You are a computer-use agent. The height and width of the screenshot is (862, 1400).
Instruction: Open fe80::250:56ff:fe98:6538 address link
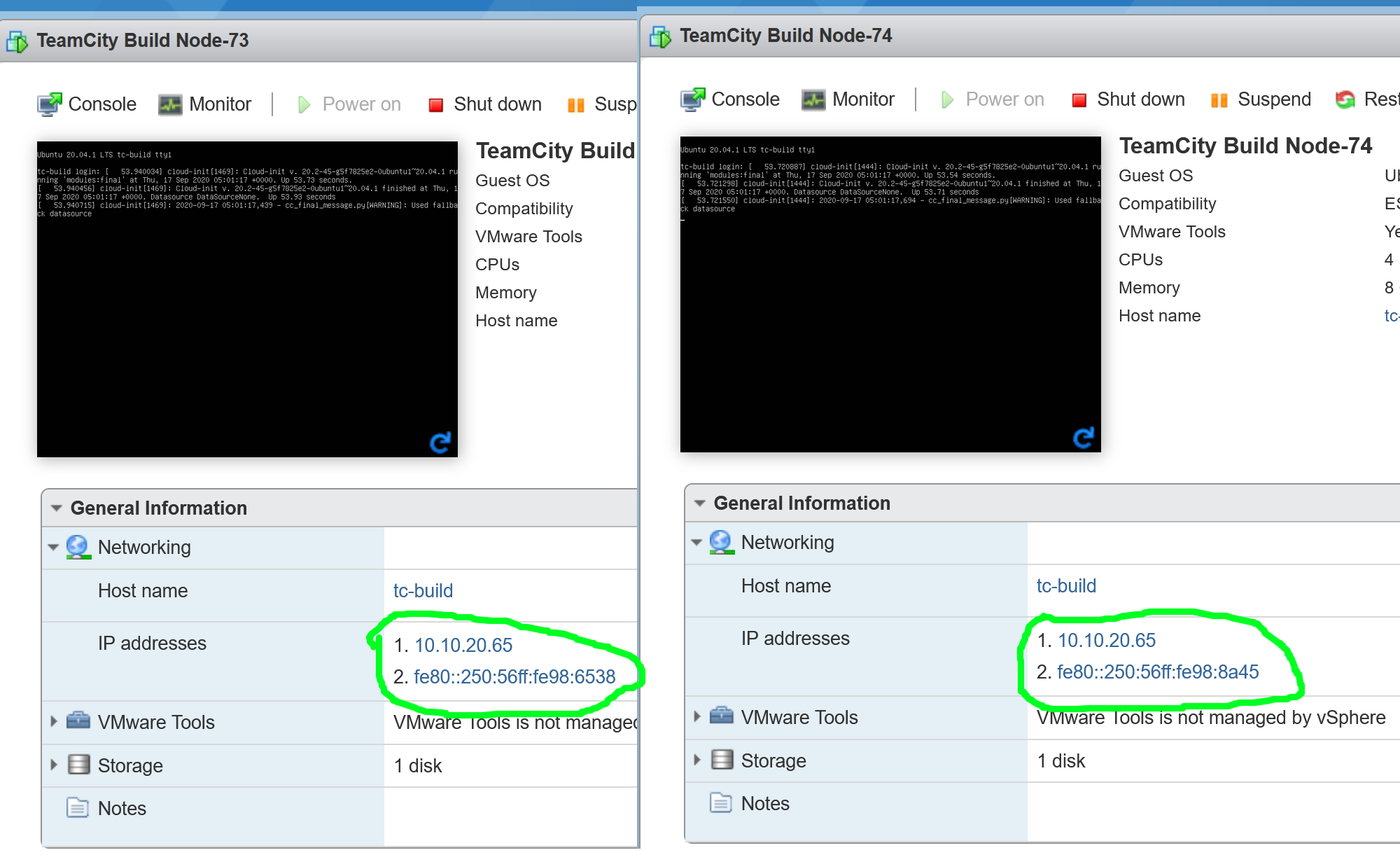(x=514, y=677)
